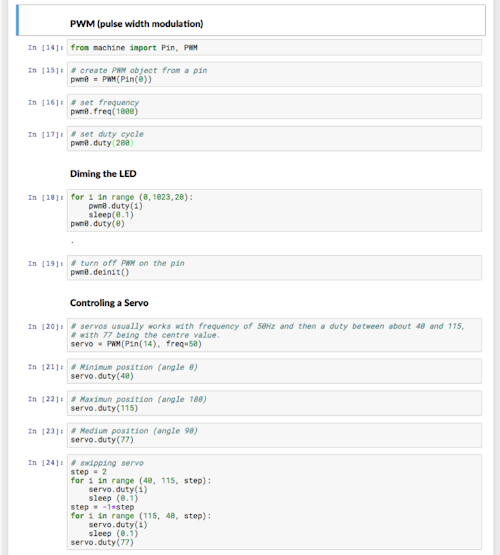Click the pwm0 = PWM(Pin(0)) code cell
Viewport: 500px width, 555px height.
click(274, 74)
